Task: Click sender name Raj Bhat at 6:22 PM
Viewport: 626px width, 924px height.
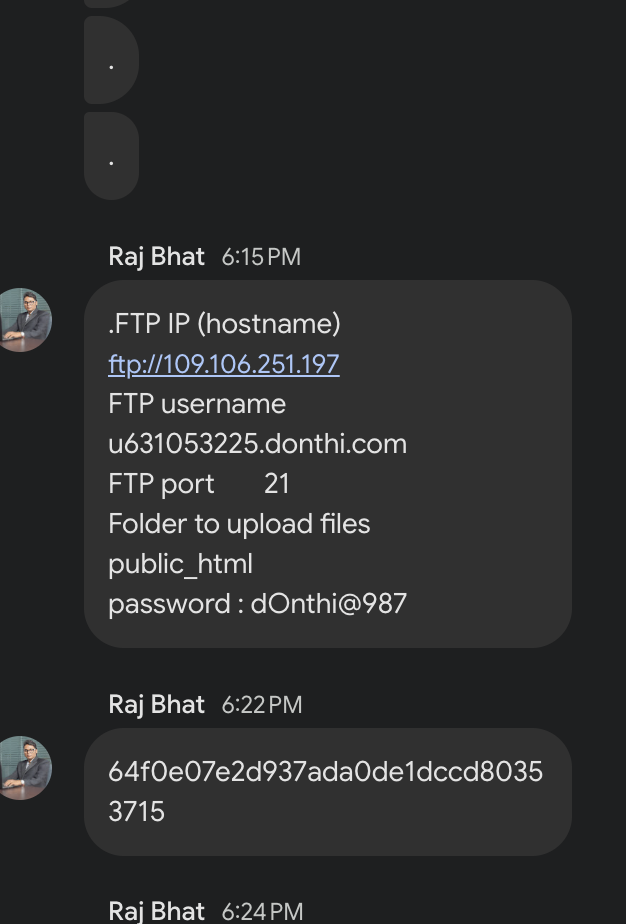Action: 156,705
